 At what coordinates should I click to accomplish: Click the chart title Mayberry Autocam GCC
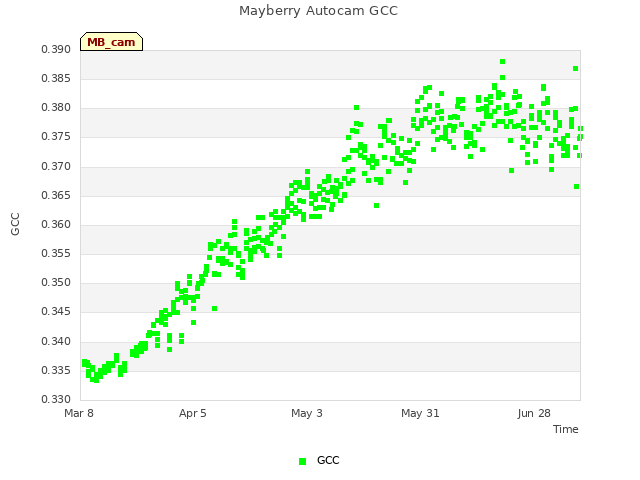coord(318,11)
